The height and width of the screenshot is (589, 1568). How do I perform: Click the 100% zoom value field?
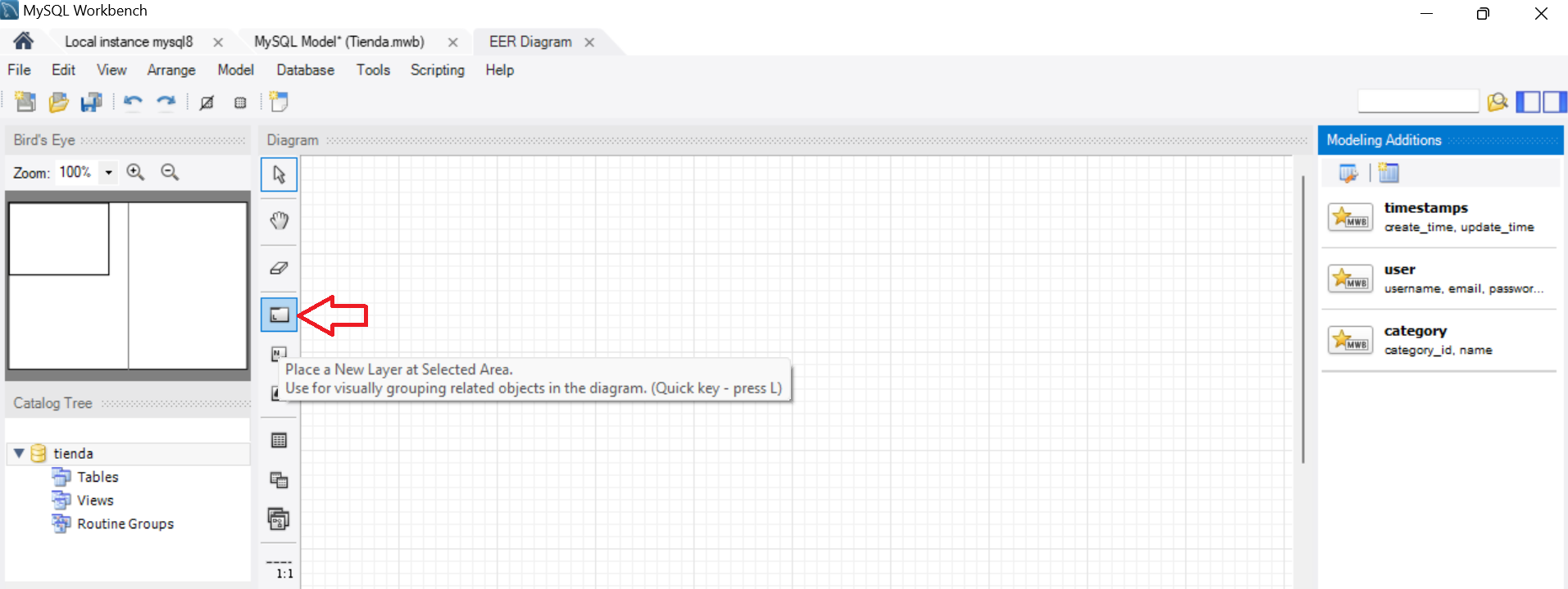[x=76, y=172]
